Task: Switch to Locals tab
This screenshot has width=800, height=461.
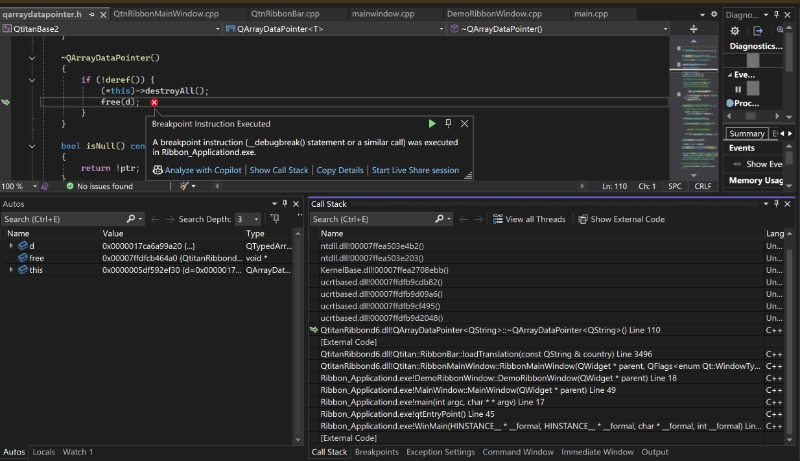Action: pyautogui.click(x=44, y=452)
